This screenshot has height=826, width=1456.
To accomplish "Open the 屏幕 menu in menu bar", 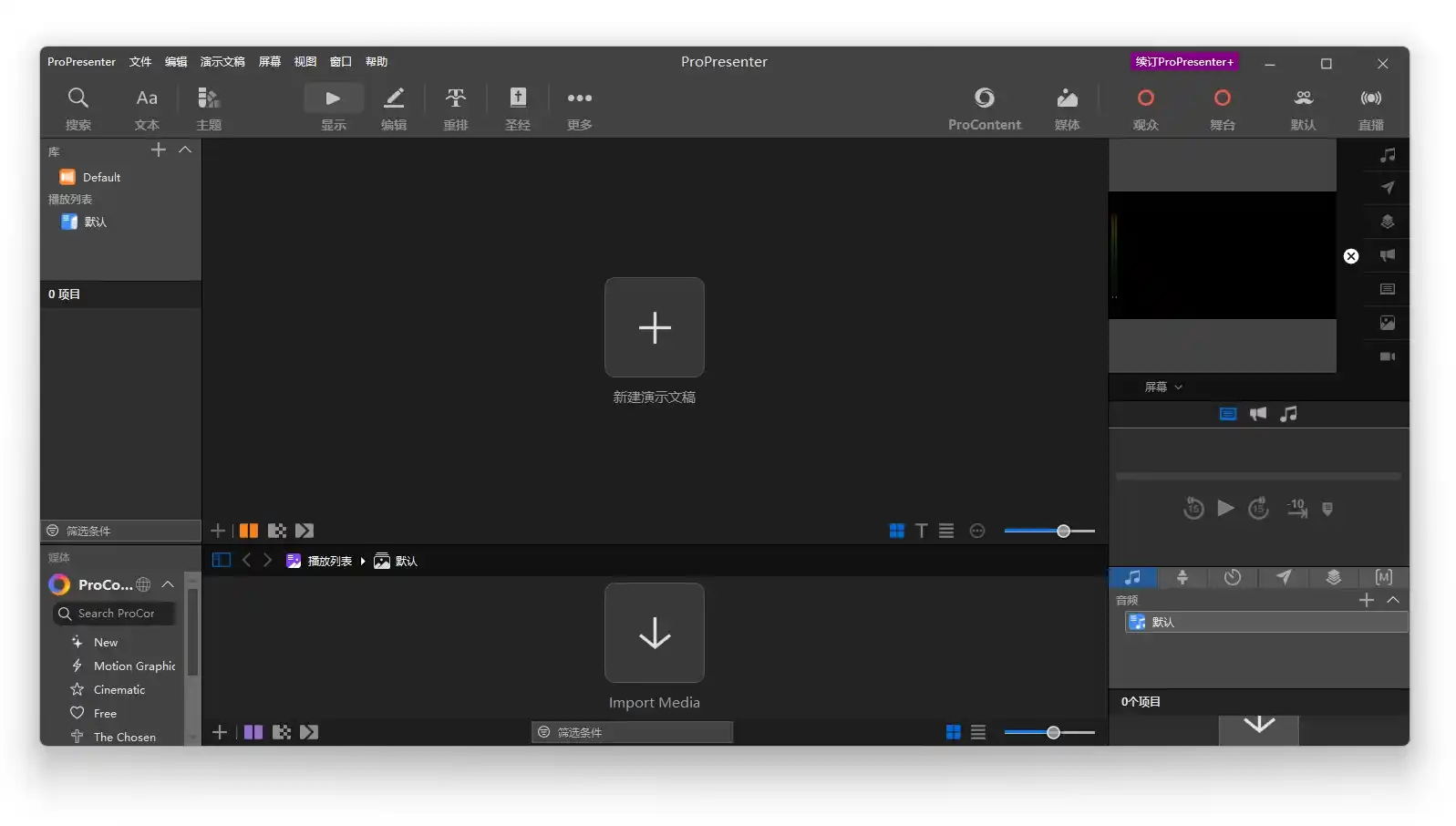I will pyautogui.click(x=270, y=62).
